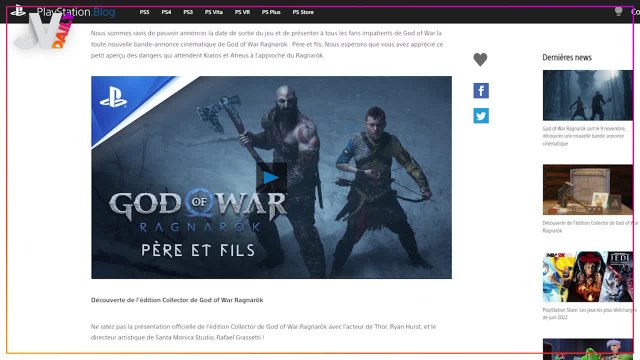Open the PlayStation.Blog home link

[76, 12]
